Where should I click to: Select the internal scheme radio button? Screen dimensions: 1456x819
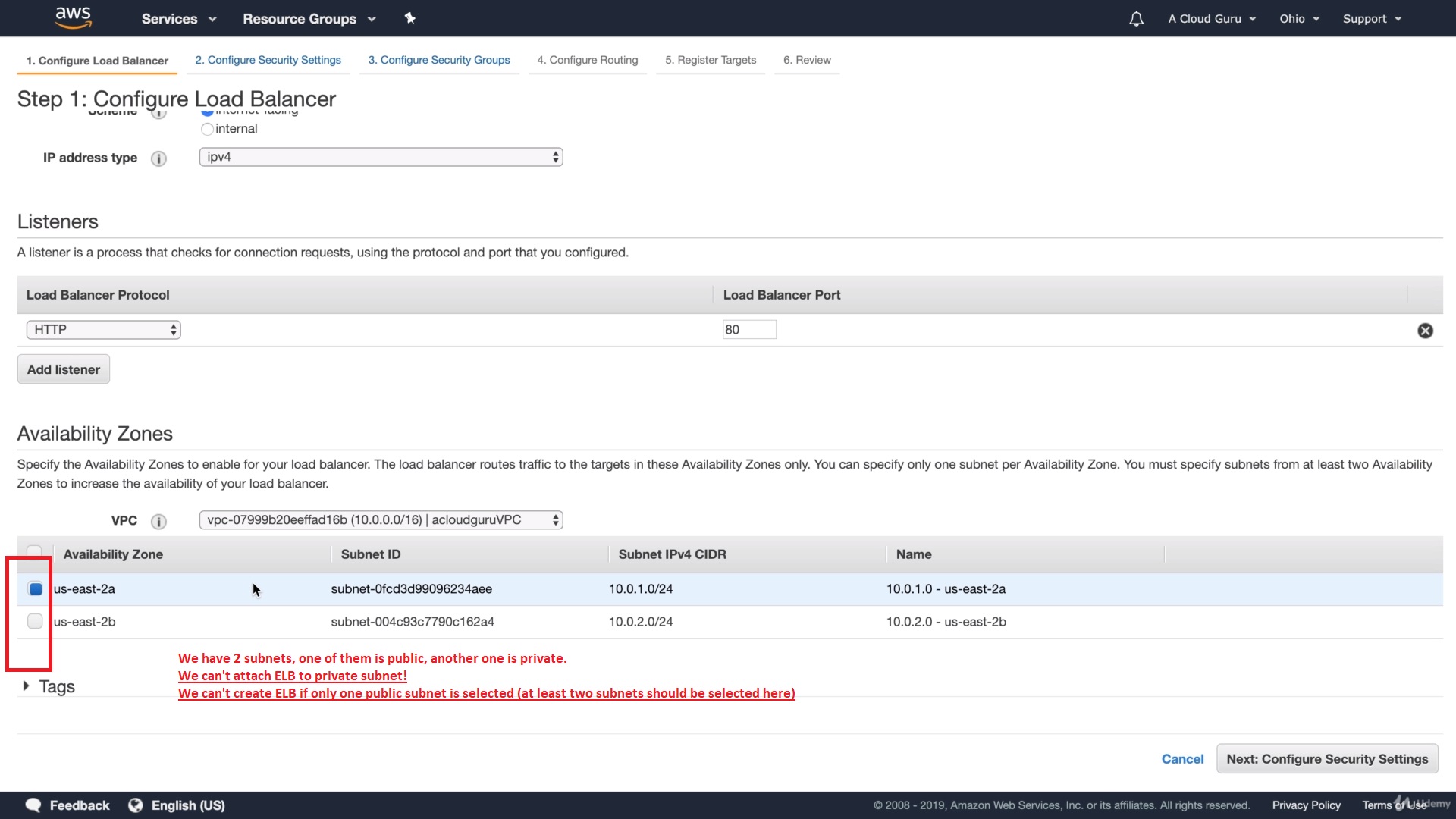(x=207, y=130)
